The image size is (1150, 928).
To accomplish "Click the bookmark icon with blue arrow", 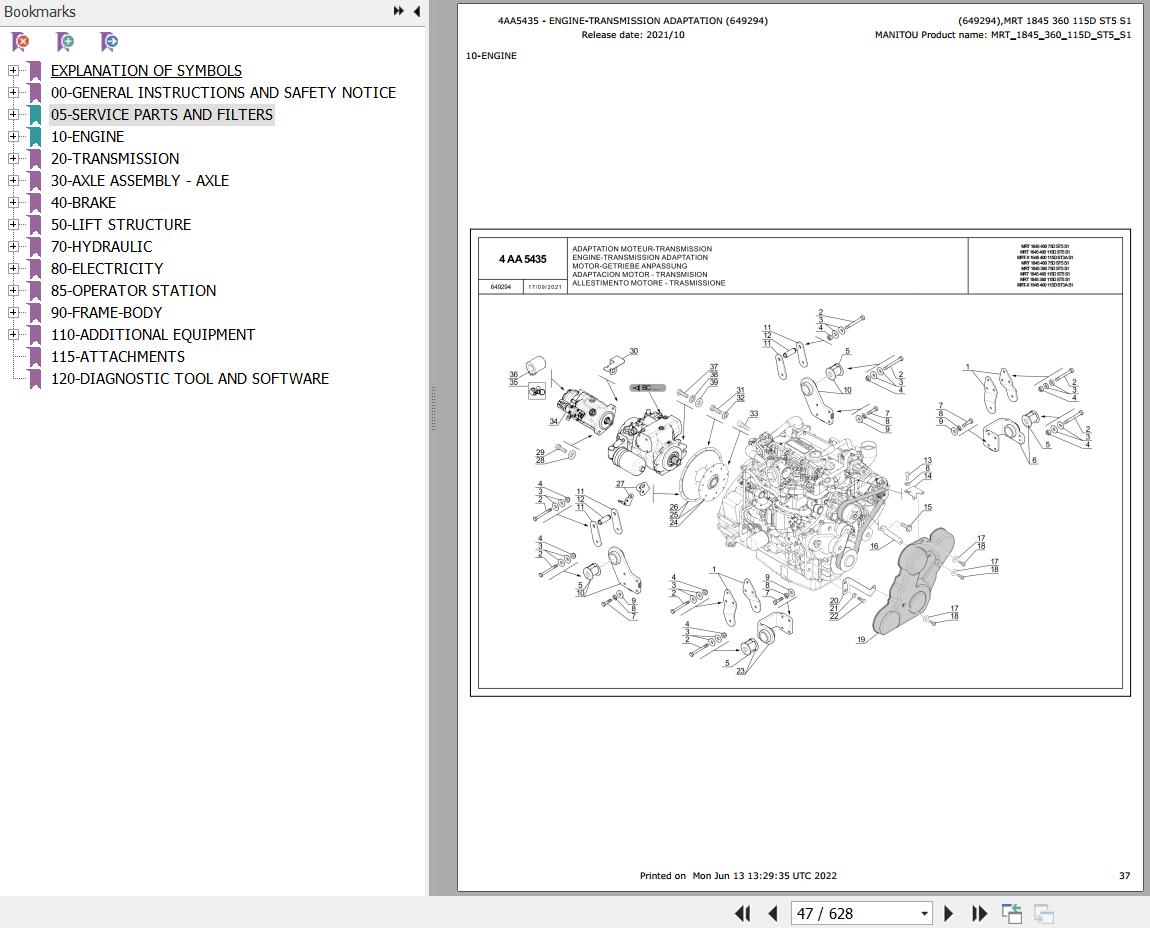I will 109,43.
